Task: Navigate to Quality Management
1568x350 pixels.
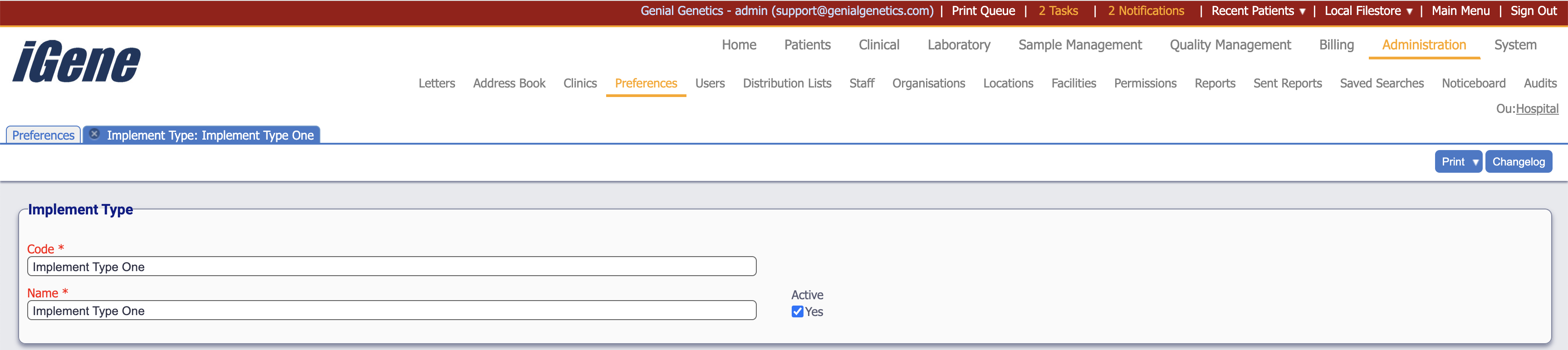Action: coord(1230,45)
